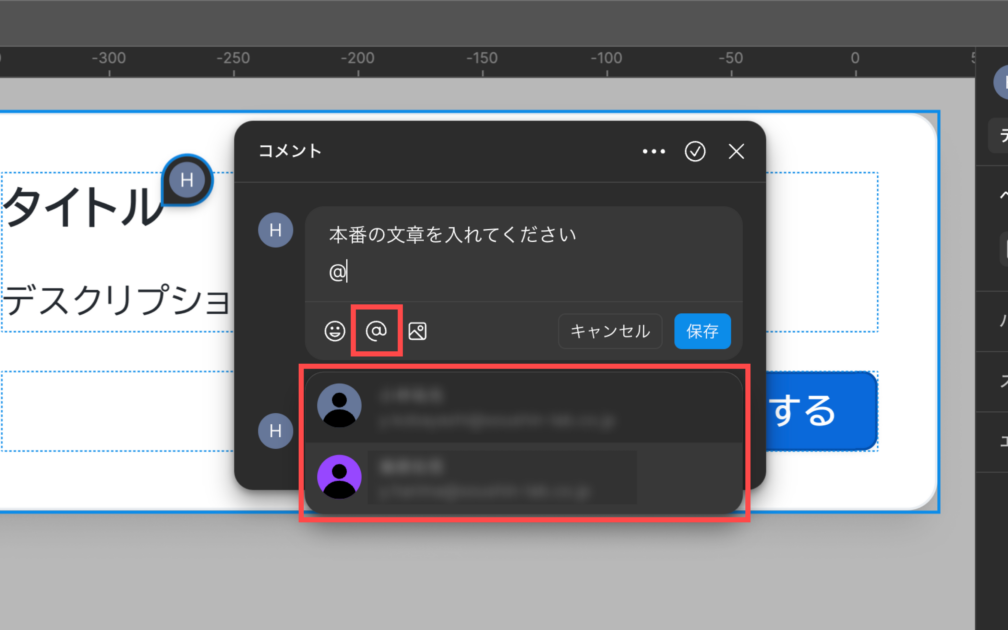Click the H avatar beside the comment text
The image size is (1008, 630).
(275, 230)
